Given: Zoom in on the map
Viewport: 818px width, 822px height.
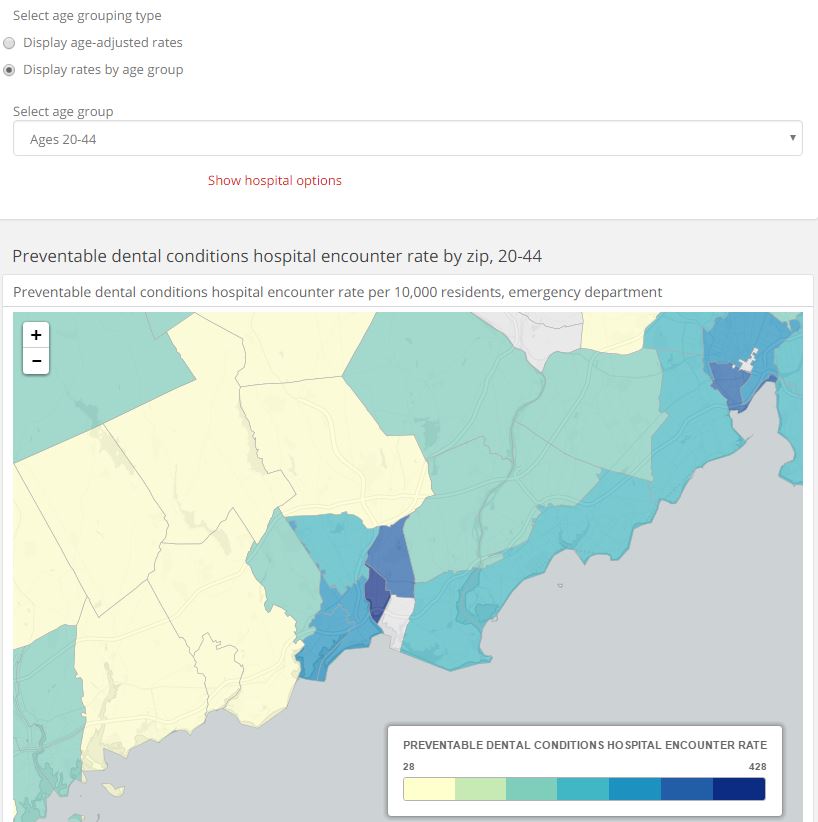Looking at the screenshot, I should pos(36,335).
